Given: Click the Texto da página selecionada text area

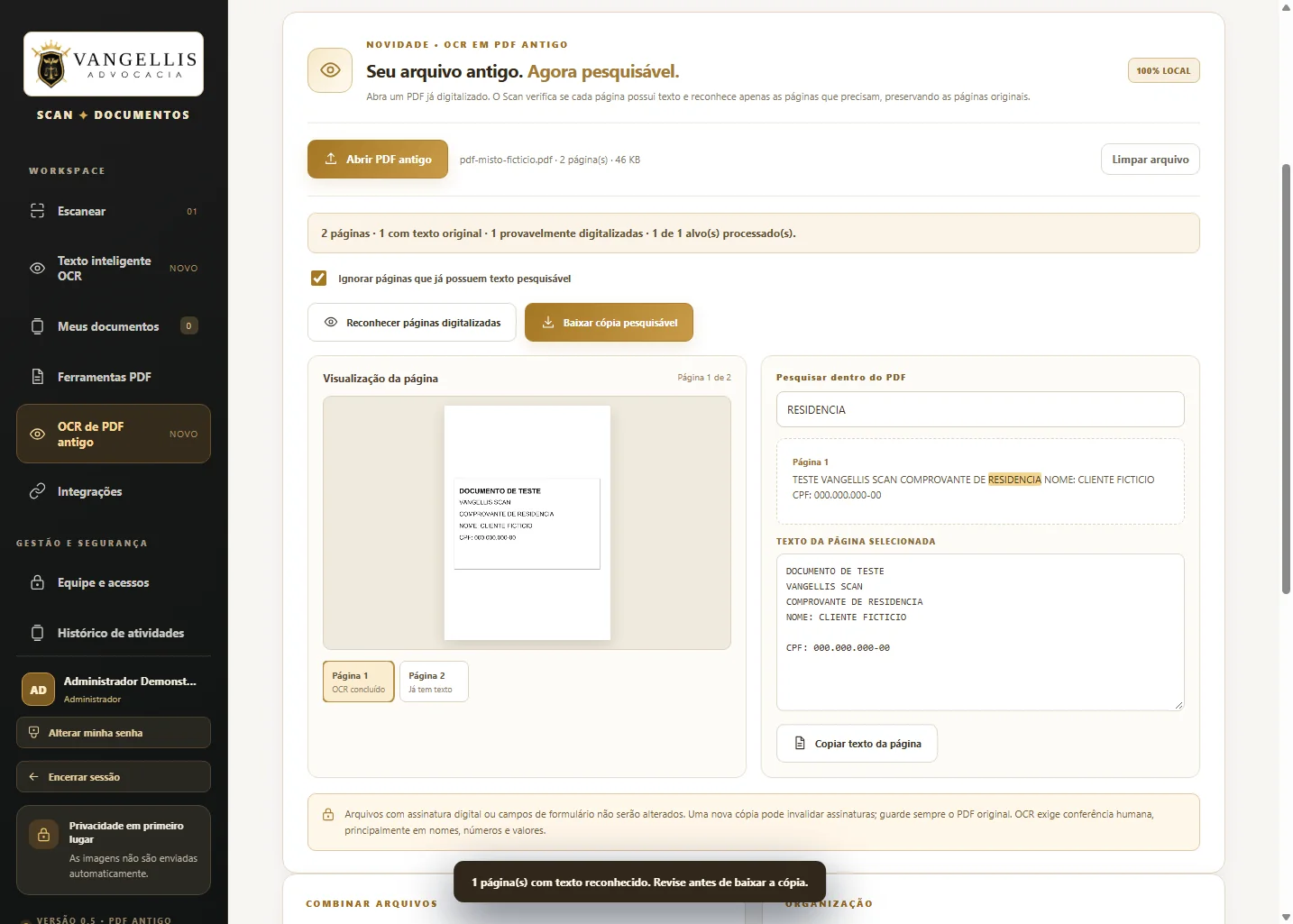Looking at the screenshot, I should (x=980, y=632).
